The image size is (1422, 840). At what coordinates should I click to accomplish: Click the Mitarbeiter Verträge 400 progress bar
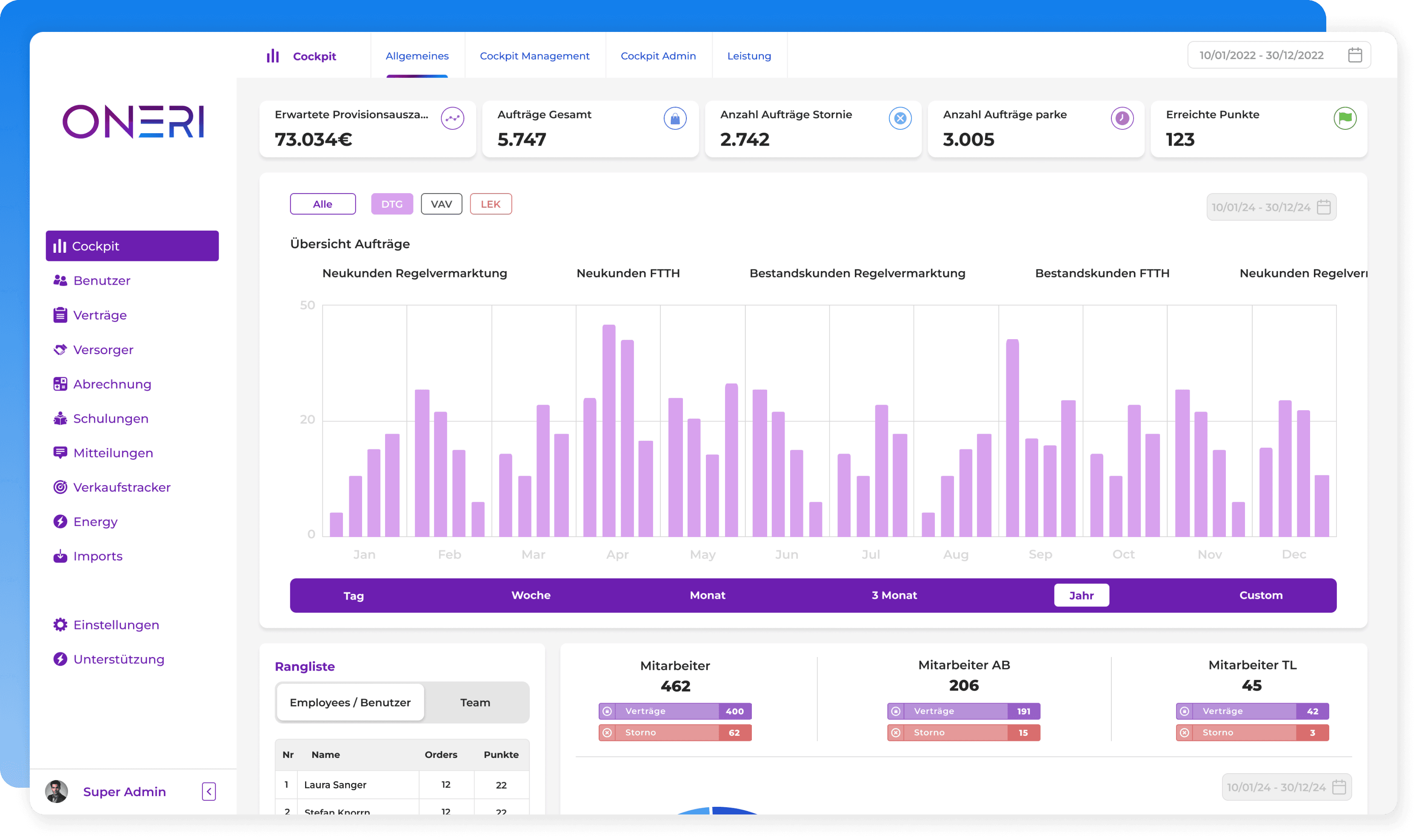674,711
